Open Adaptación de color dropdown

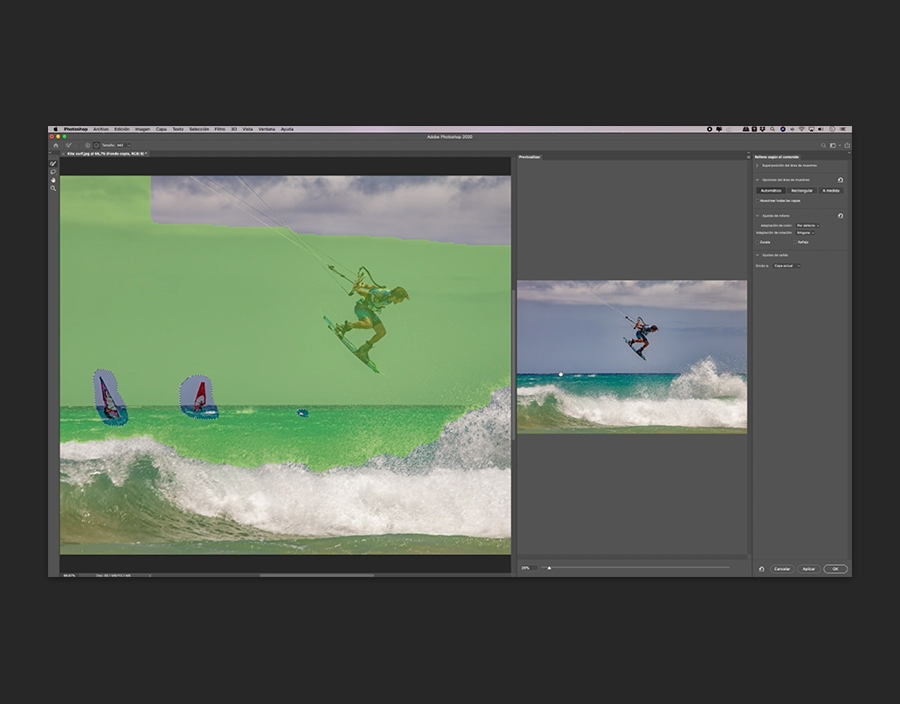(x=808, y=225)
